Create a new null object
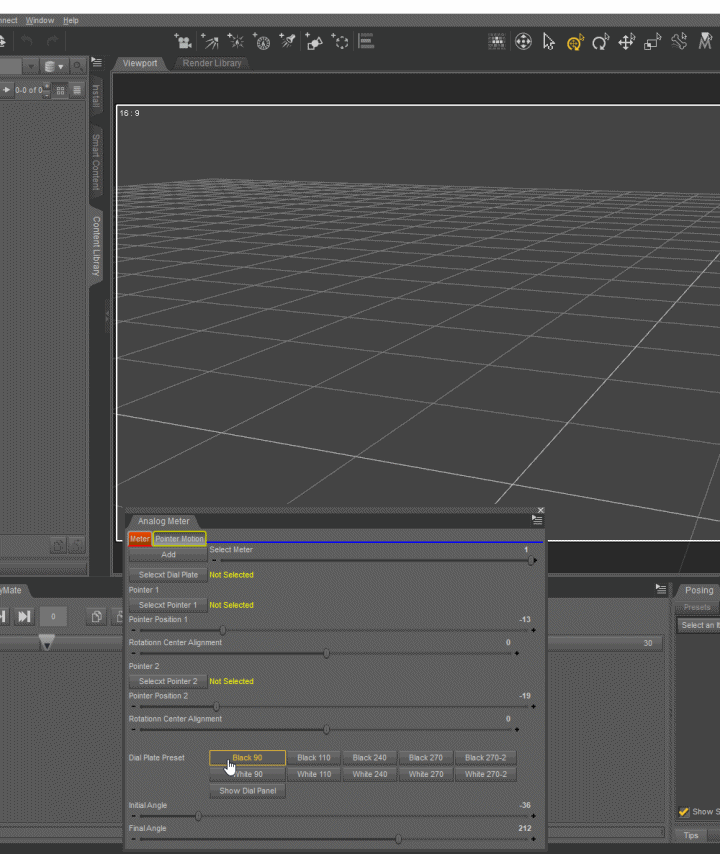 tap(340, 41)
